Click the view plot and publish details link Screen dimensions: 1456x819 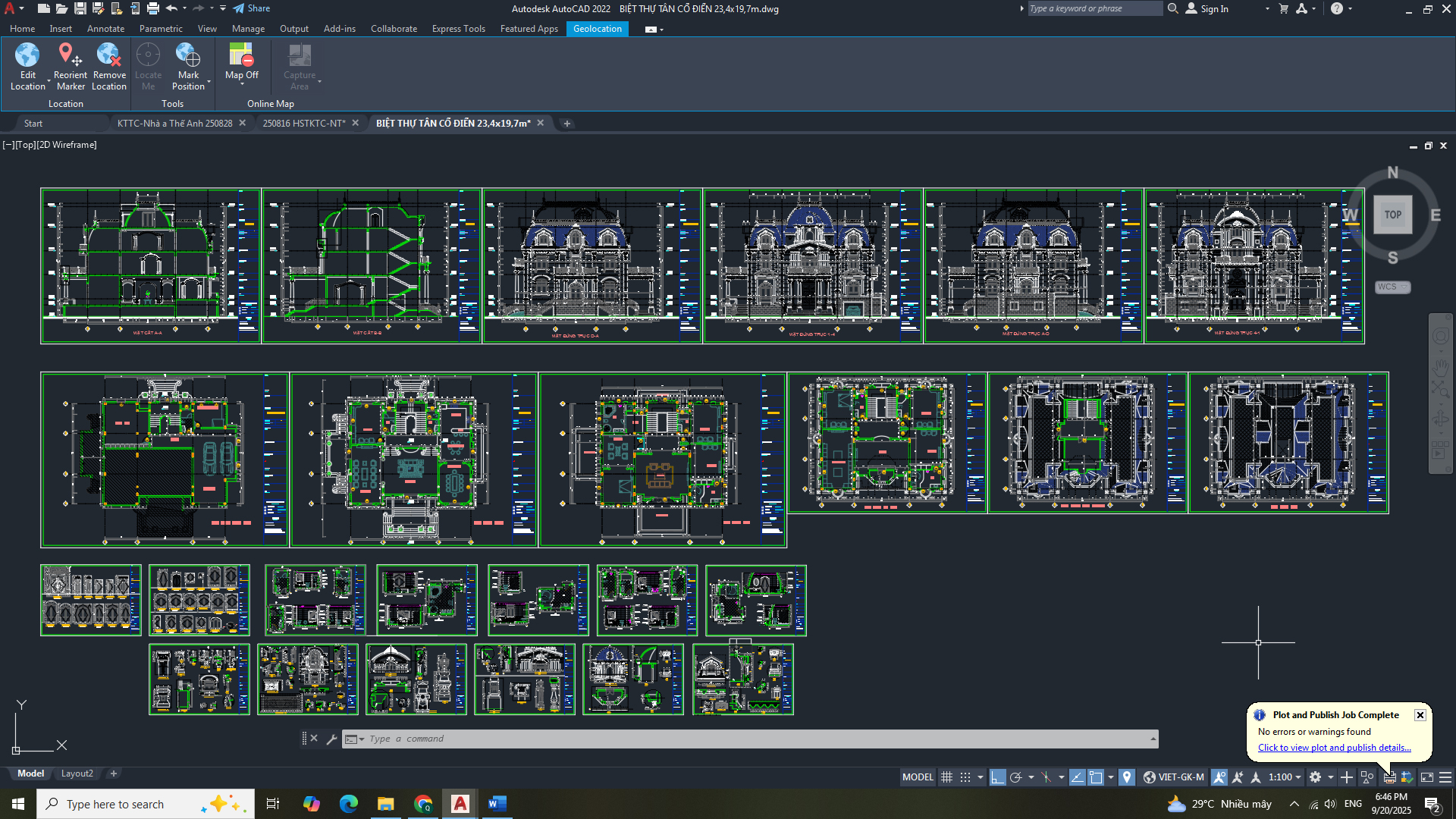[1334, 748]
